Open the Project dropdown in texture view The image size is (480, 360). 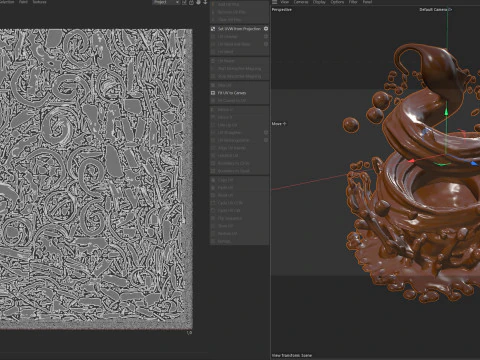coord(166,2)
